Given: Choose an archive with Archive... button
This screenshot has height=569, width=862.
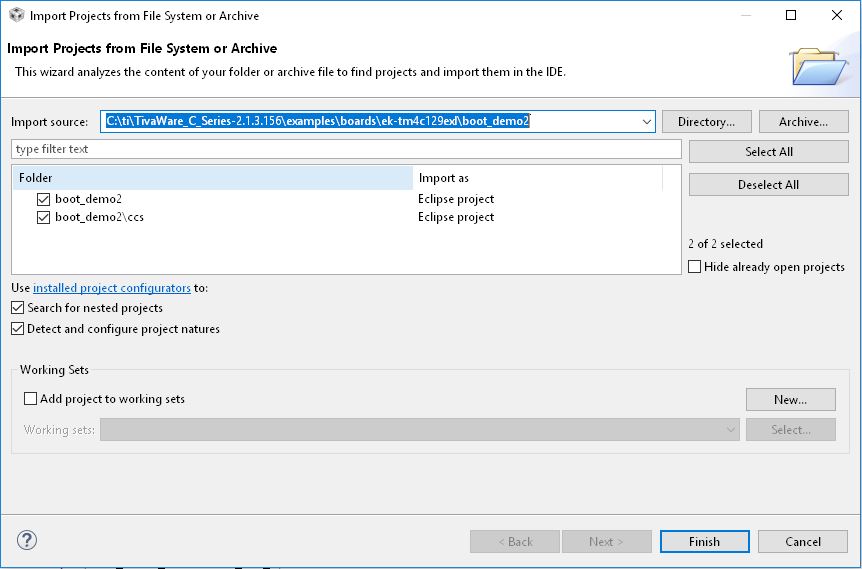Looking at the screenshot, I should click(803, 121).
